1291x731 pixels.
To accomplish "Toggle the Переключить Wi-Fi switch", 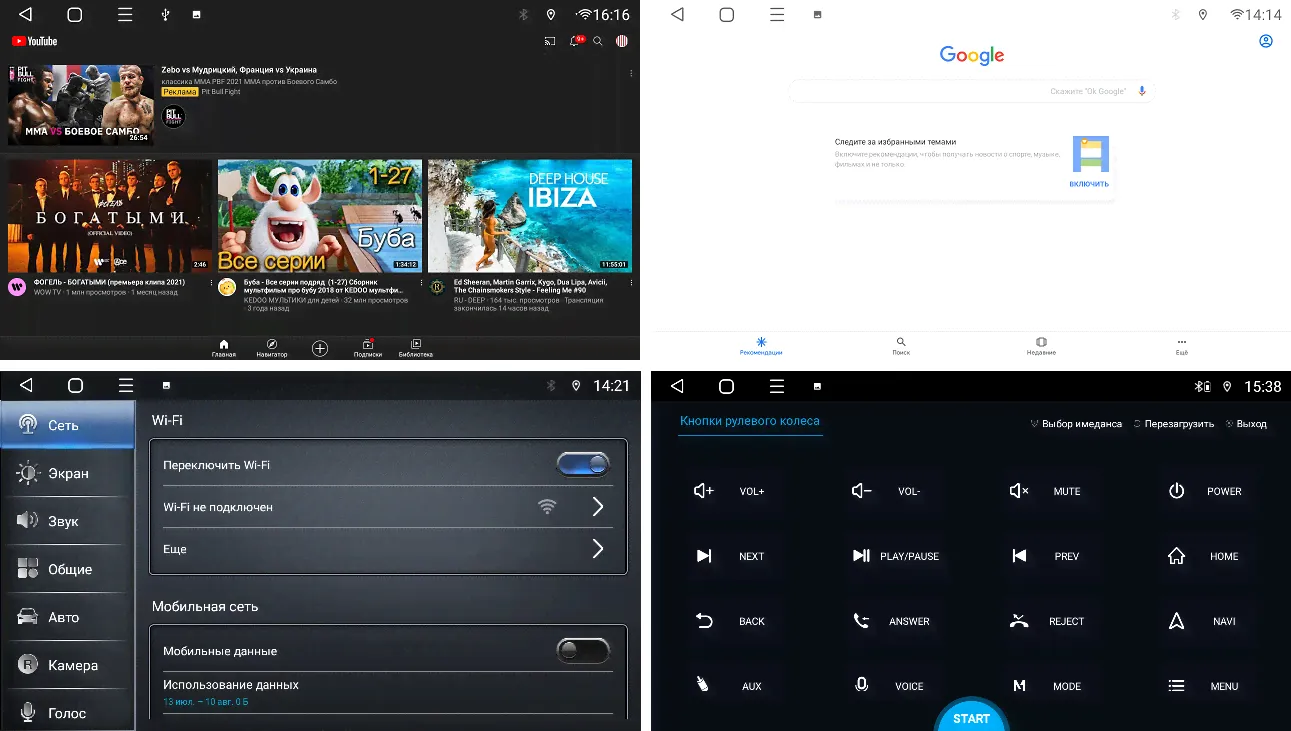I will click(583, 464).
